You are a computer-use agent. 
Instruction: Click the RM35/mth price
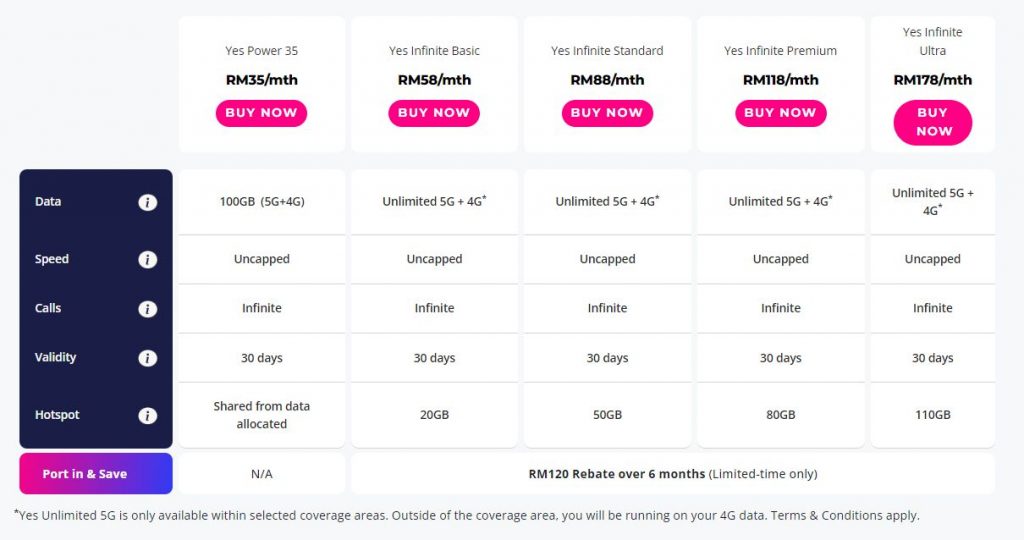[x=261, y=80]
